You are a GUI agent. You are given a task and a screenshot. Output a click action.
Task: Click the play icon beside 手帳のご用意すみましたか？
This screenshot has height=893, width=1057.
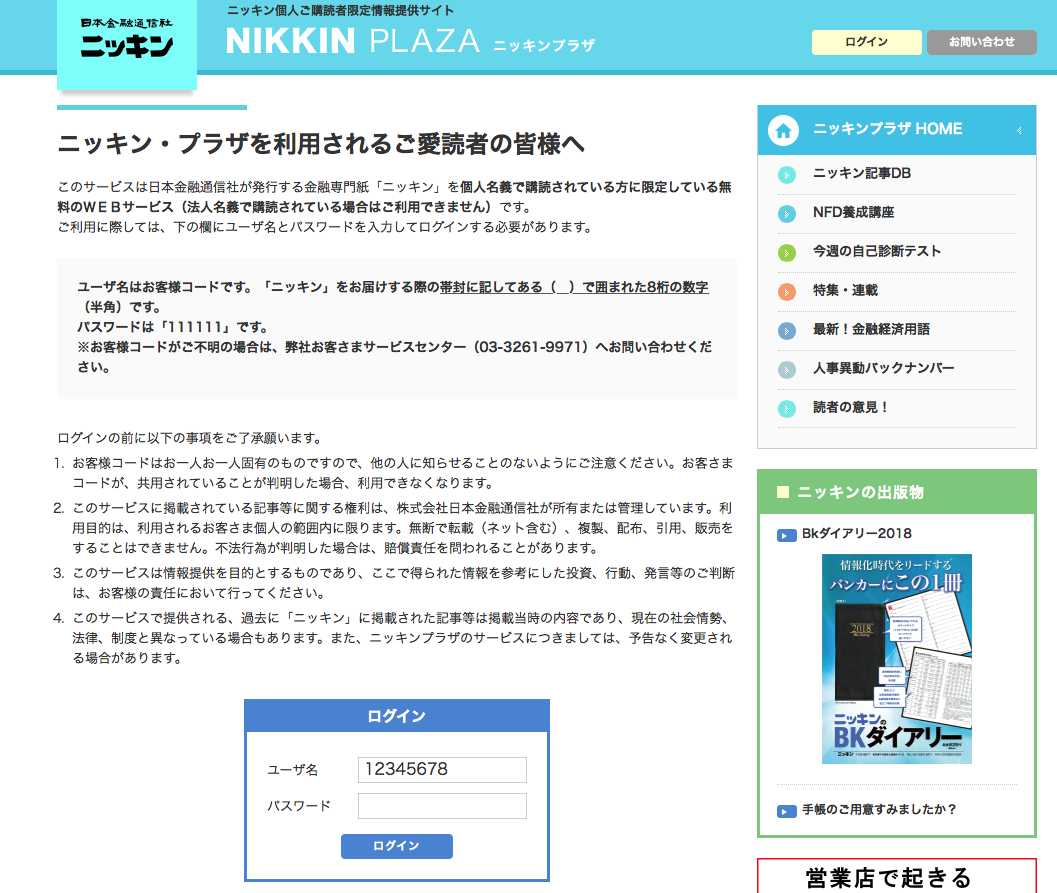click(787, 811)
